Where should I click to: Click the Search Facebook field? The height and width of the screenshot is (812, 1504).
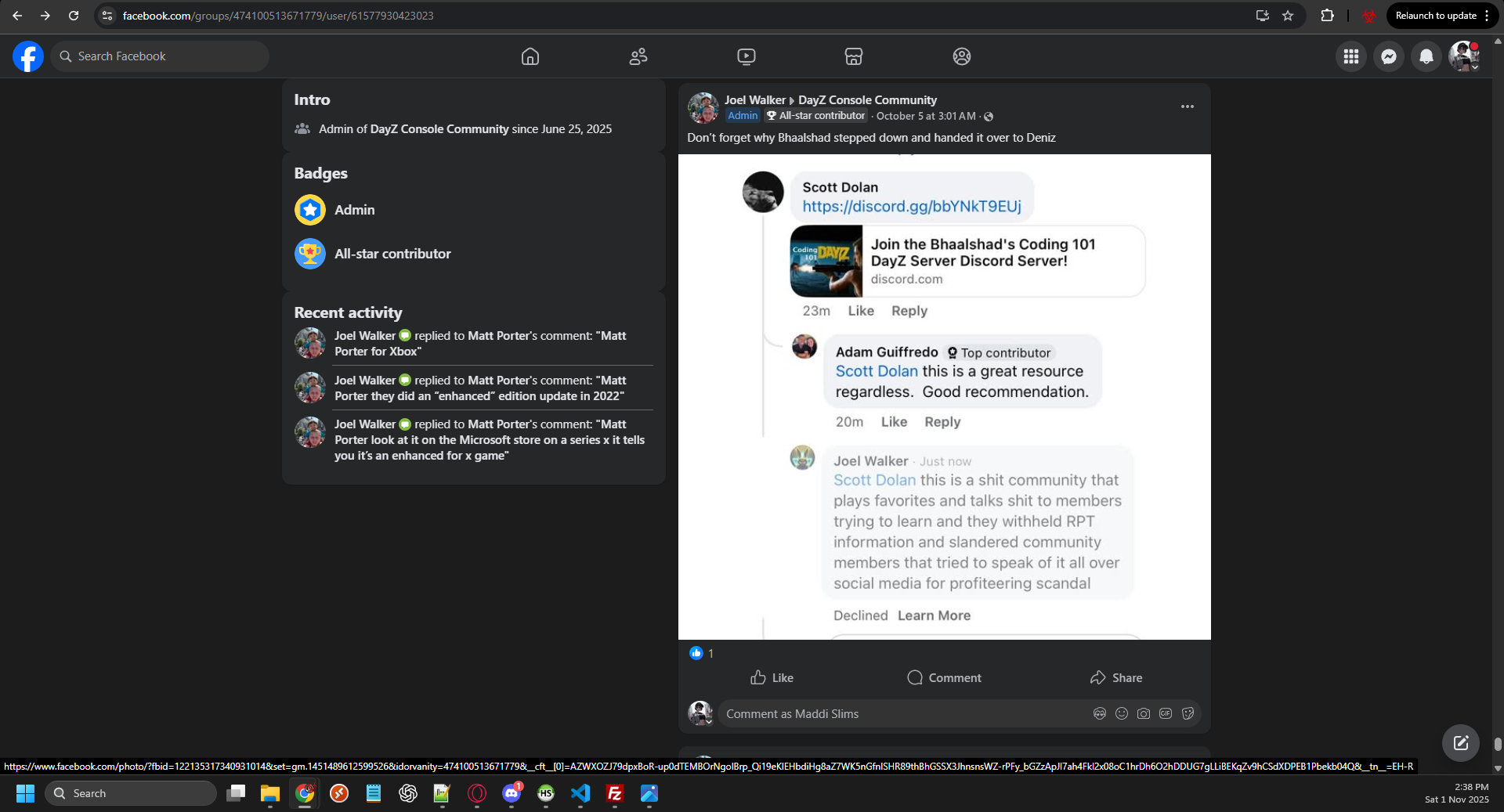coord(160,56)
